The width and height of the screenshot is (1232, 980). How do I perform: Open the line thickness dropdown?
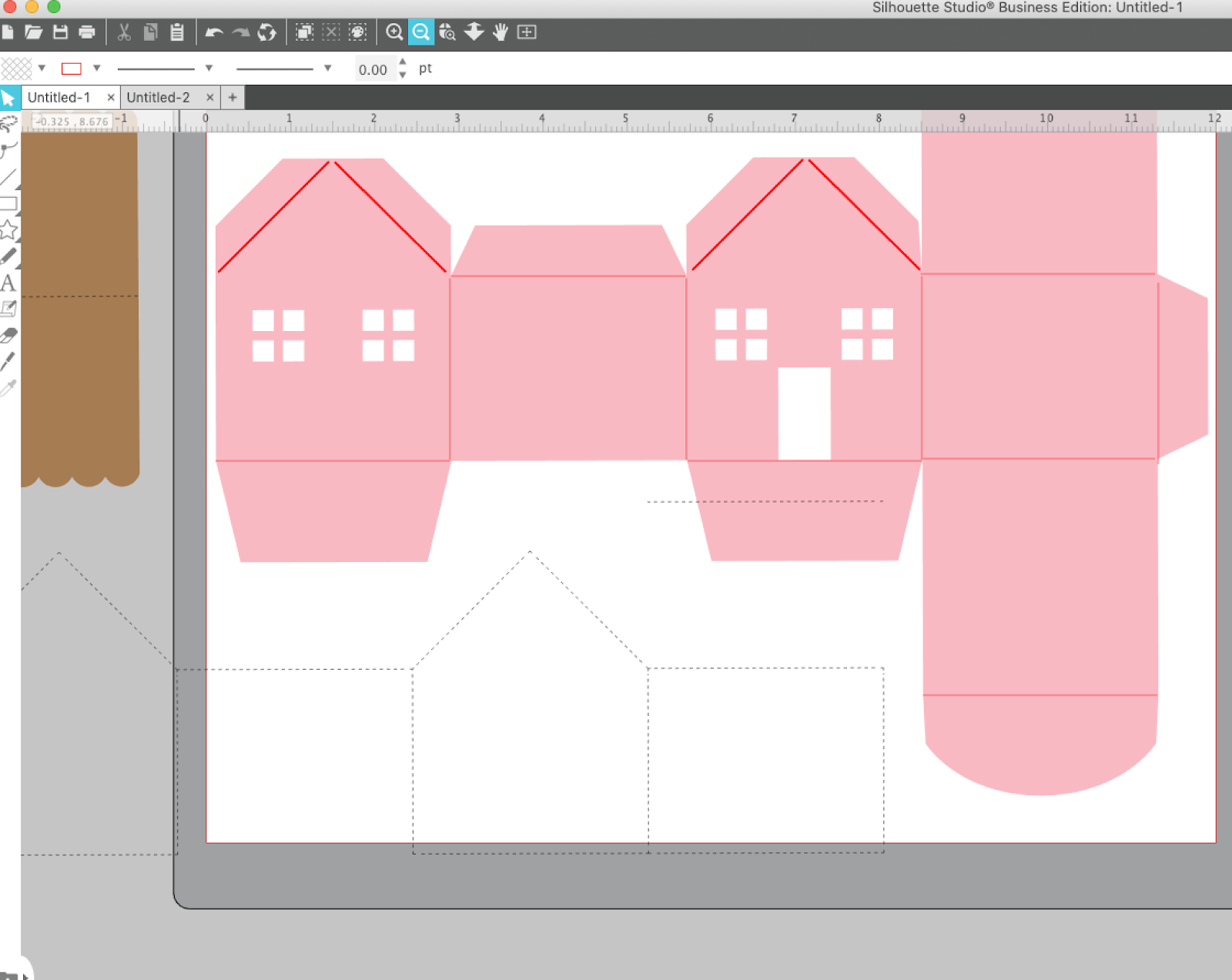[326, 68]
